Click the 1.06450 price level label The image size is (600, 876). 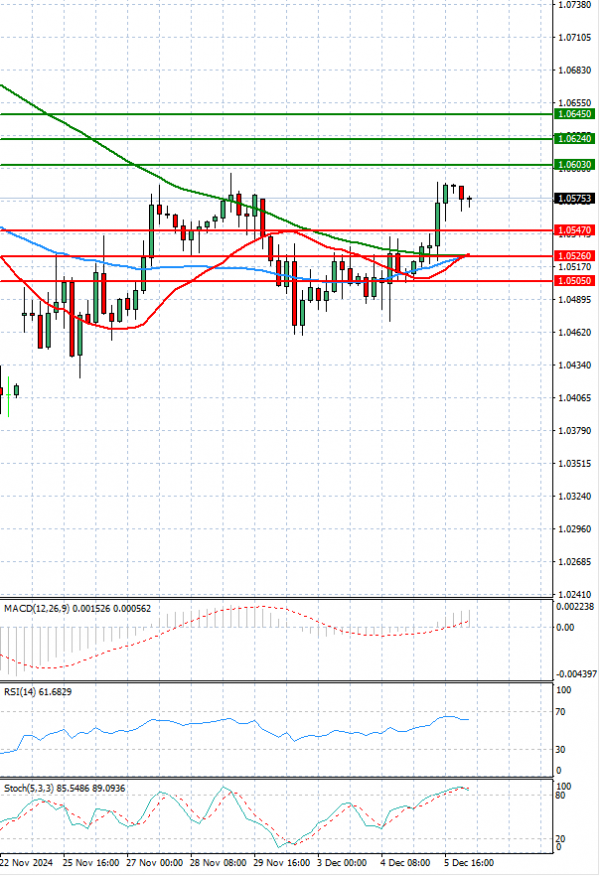(574, 114)
